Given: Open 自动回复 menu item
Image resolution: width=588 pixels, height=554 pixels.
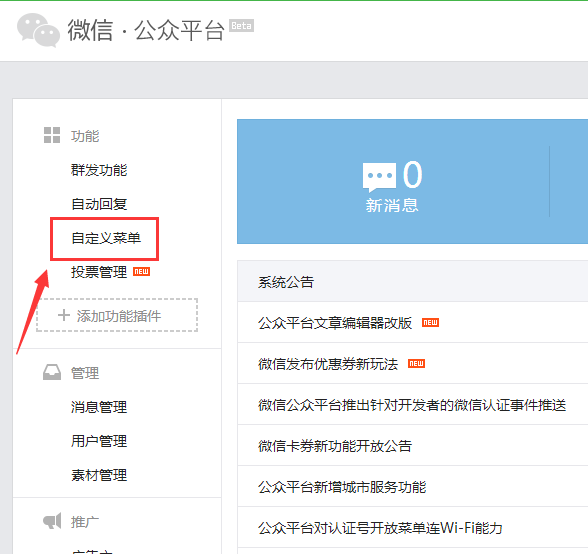Looking at the screenshot, I should (x=99, y=204).
